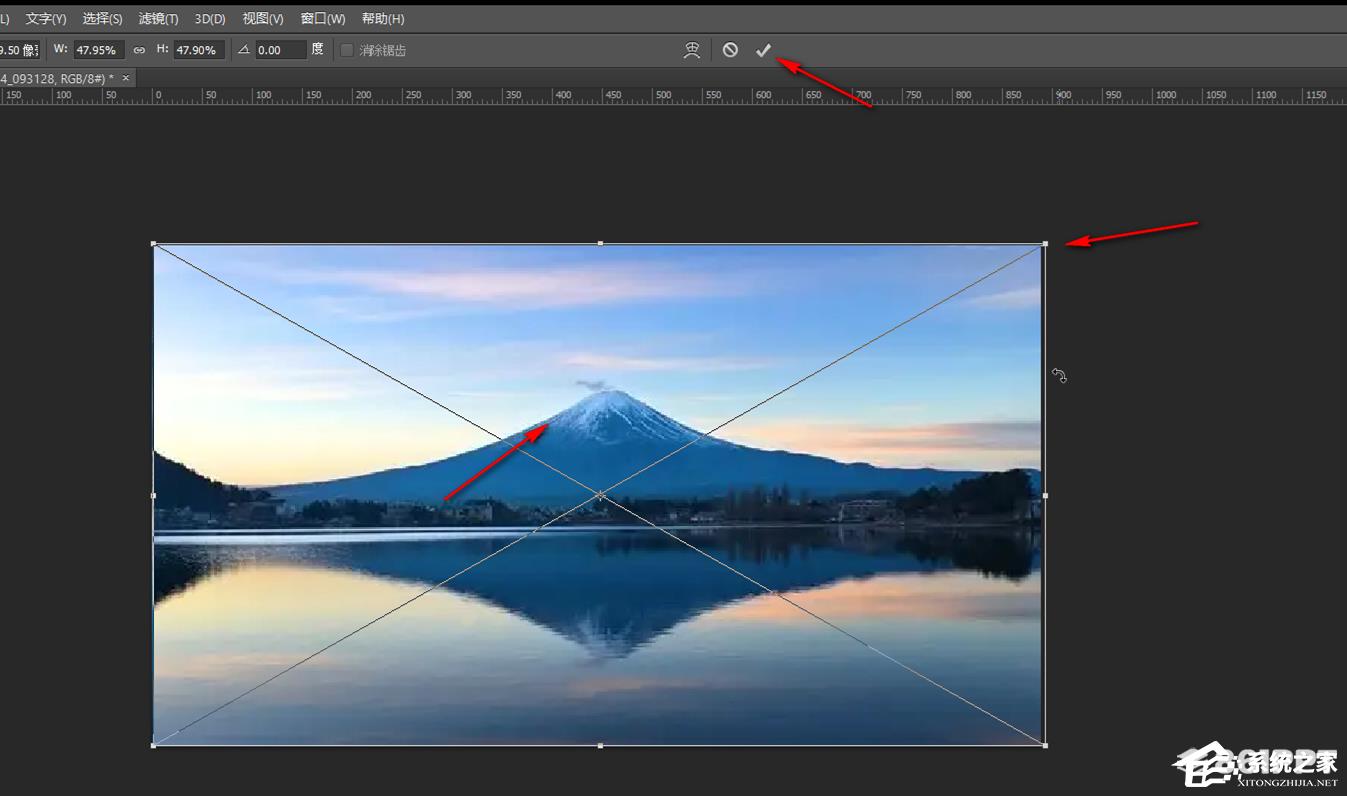Image resolution: width=1347 pixels, height=796 pixels.
Task: Open the 选择(S) menu
Action: [102, 19]
